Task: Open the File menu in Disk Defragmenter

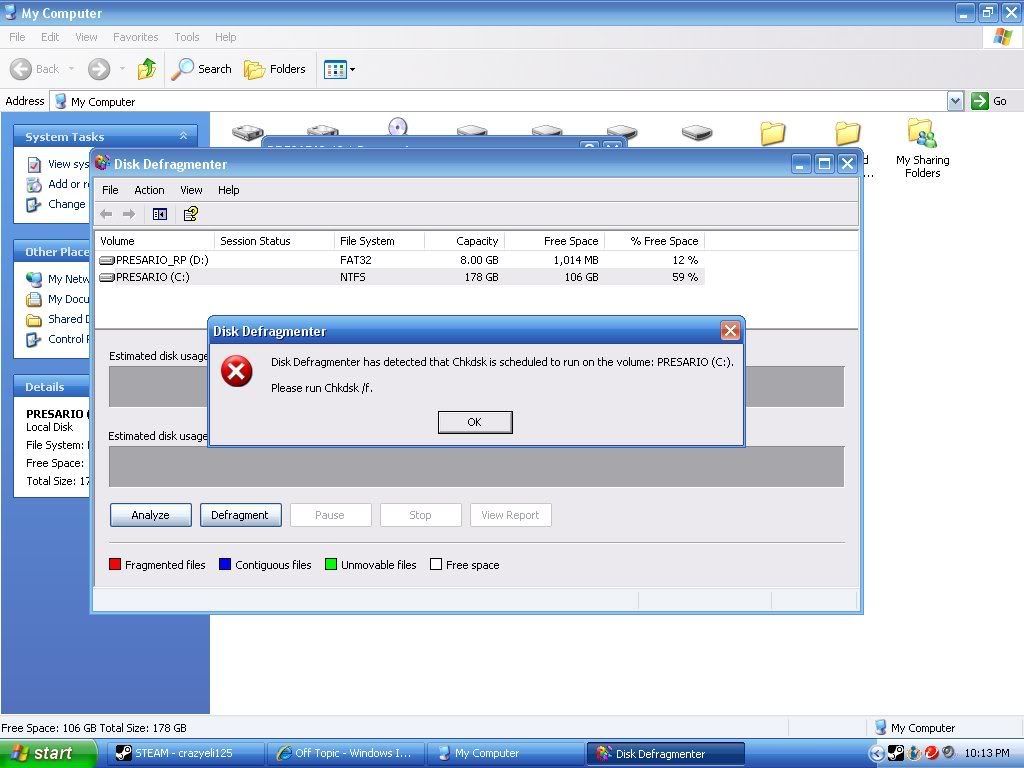Action: 110,190
